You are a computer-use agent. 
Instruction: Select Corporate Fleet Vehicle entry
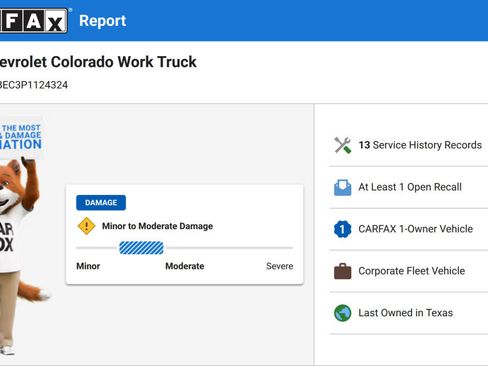(x=409, y=271)
